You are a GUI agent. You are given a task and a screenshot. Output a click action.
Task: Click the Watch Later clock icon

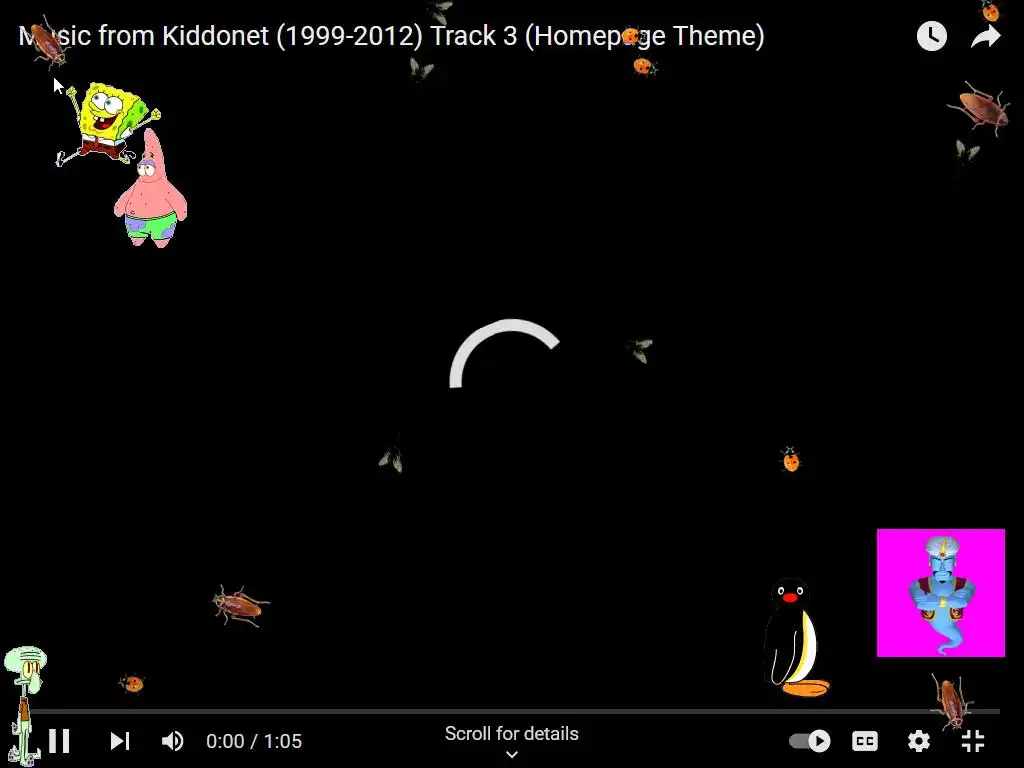tap(932, 36)
